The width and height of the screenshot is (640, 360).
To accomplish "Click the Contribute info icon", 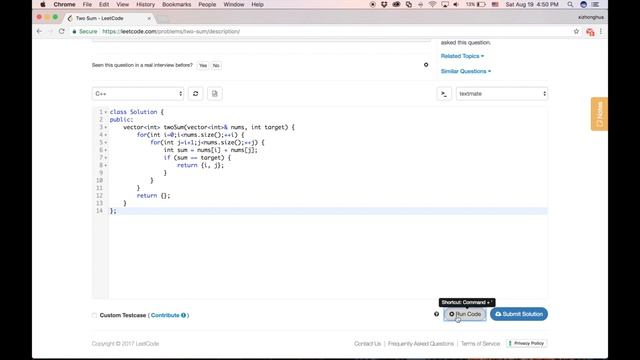I will pos(183,315).
